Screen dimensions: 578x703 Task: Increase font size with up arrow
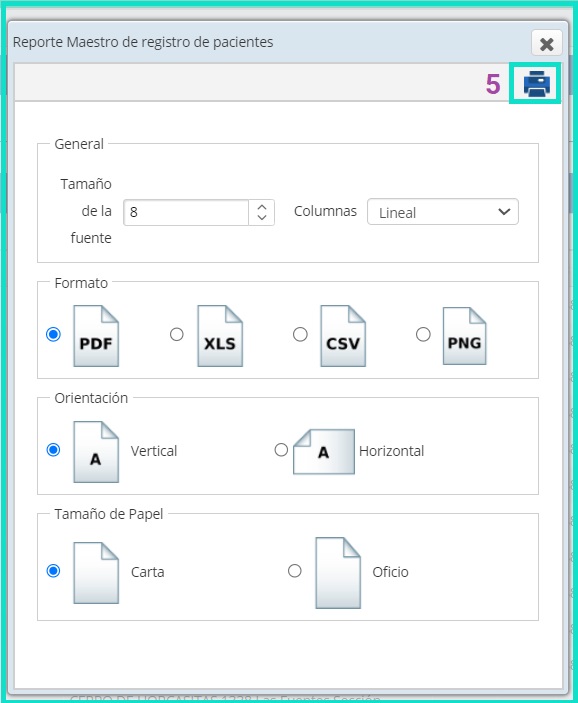262,207
